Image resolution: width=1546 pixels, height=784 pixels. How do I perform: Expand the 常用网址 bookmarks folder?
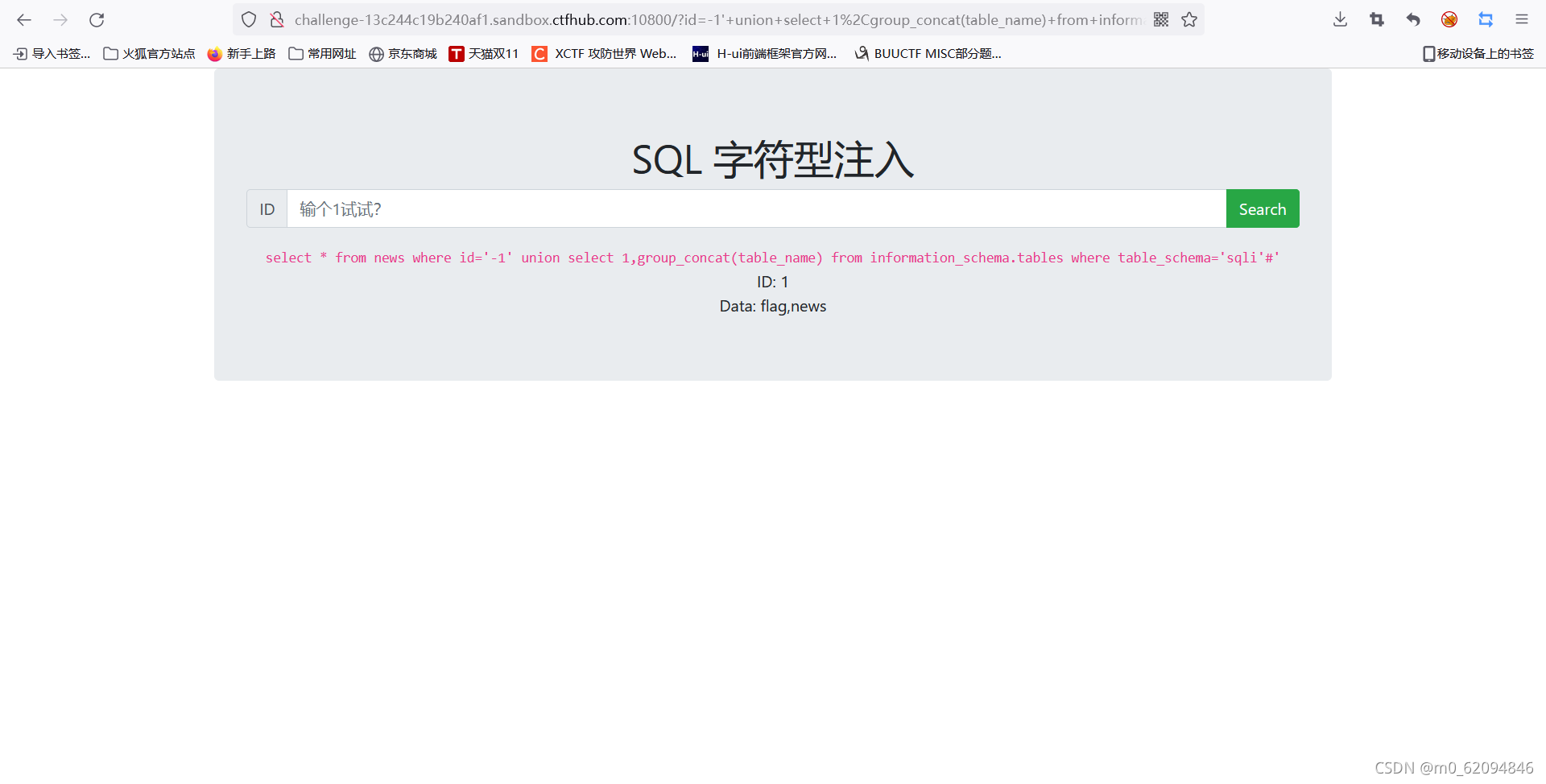click(321, 53)
